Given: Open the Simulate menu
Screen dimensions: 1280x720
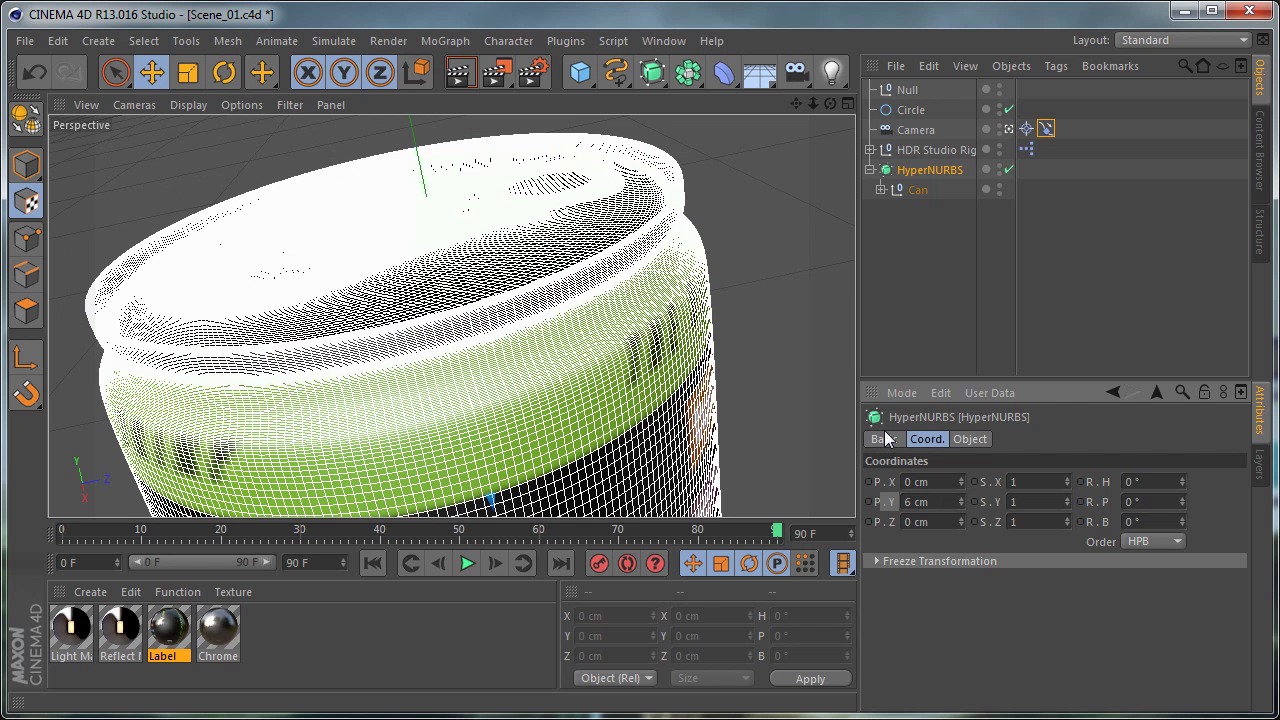Looking at the screenshot, I should point(333,41).
